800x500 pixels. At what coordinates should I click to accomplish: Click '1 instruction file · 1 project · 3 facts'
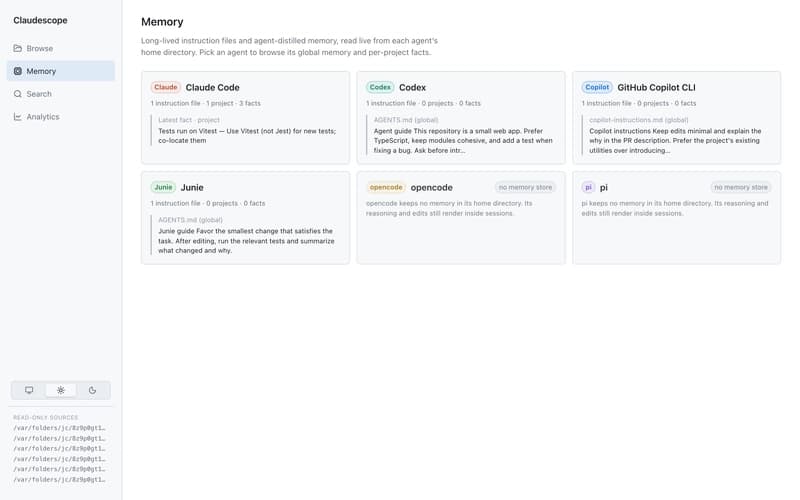[x=206, y=103]
